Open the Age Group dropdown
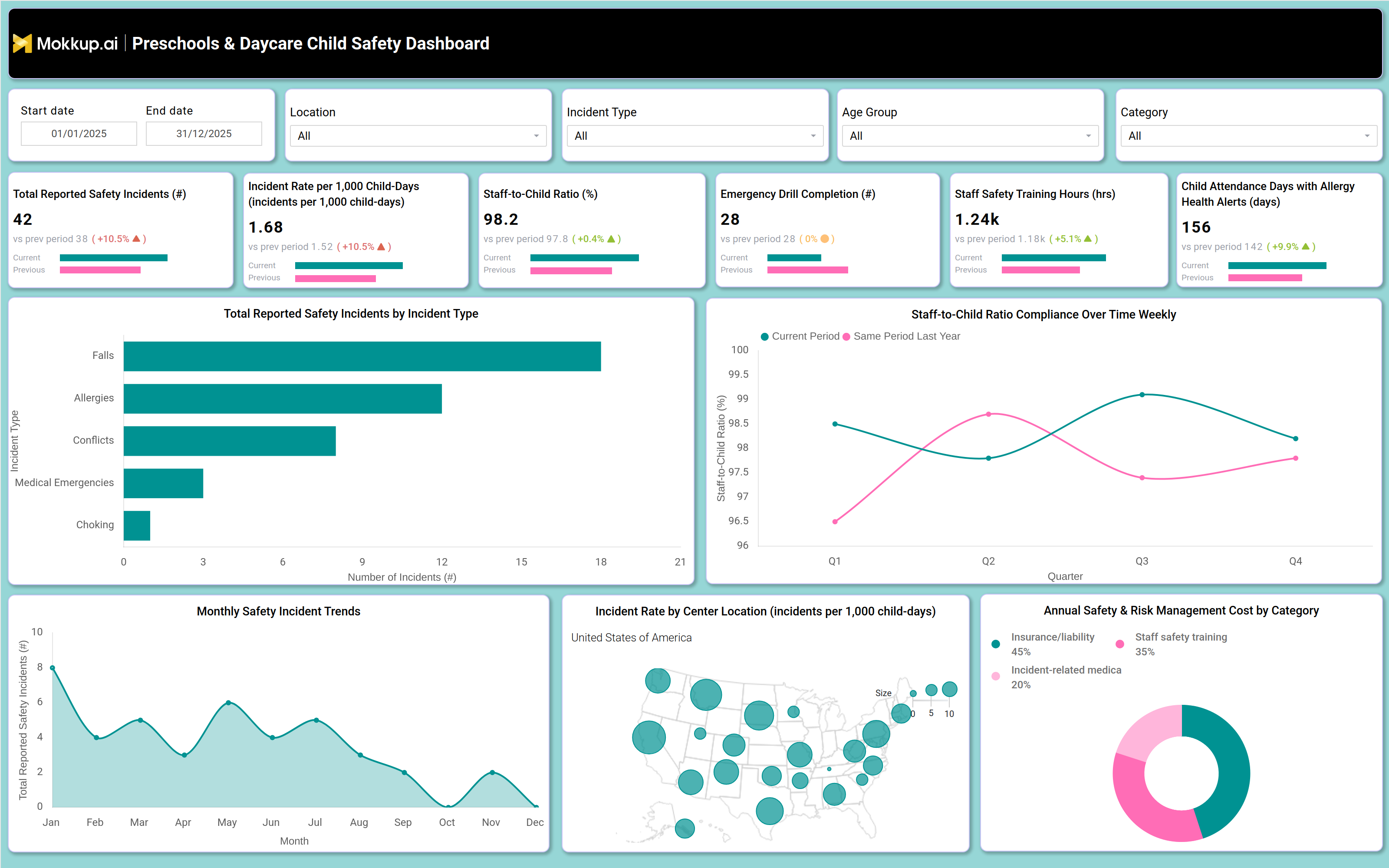The width and height of the screenshot is (1389, 868). [x=970, y=136]
